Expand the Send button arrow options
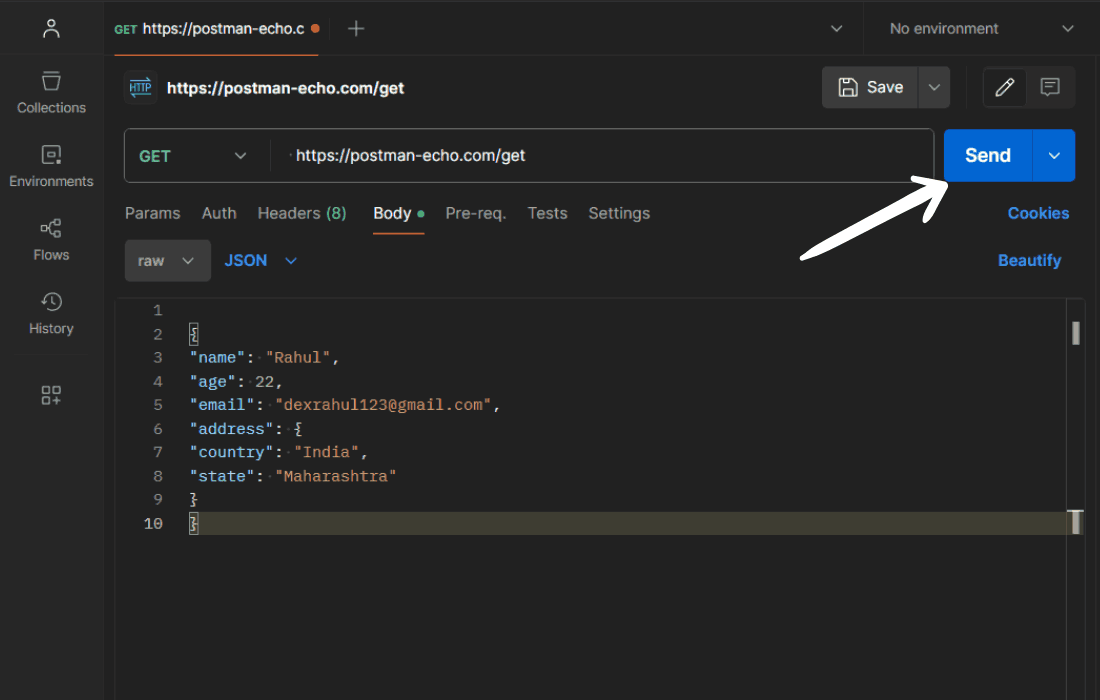 point(1054,156)
